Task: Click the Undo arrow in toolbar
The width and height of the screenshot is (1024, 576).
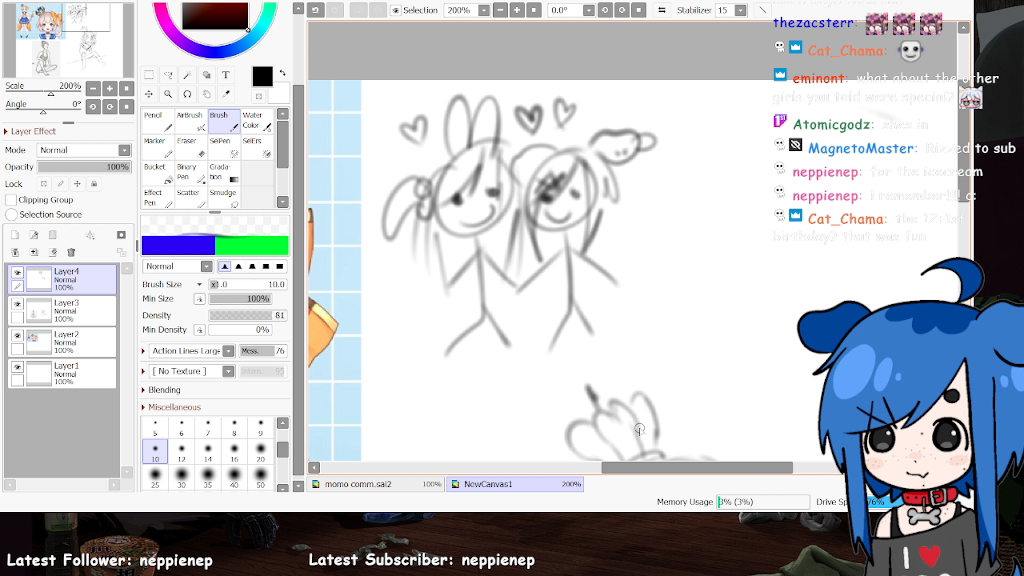Action: pyautogui.click(x=316, y=10)
